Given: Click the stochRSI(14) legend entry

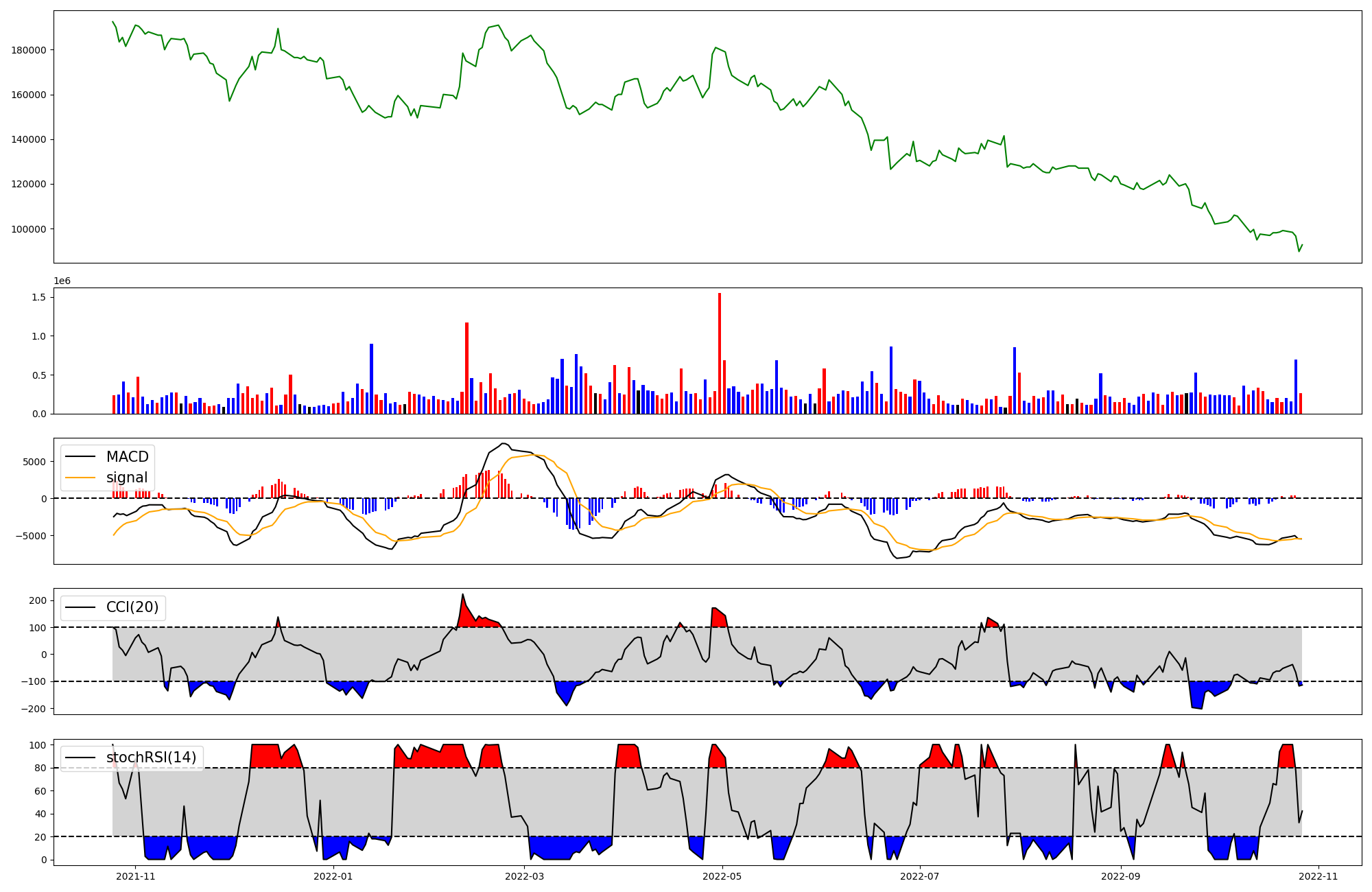Looking at the screenshot, I should point(151,758).
